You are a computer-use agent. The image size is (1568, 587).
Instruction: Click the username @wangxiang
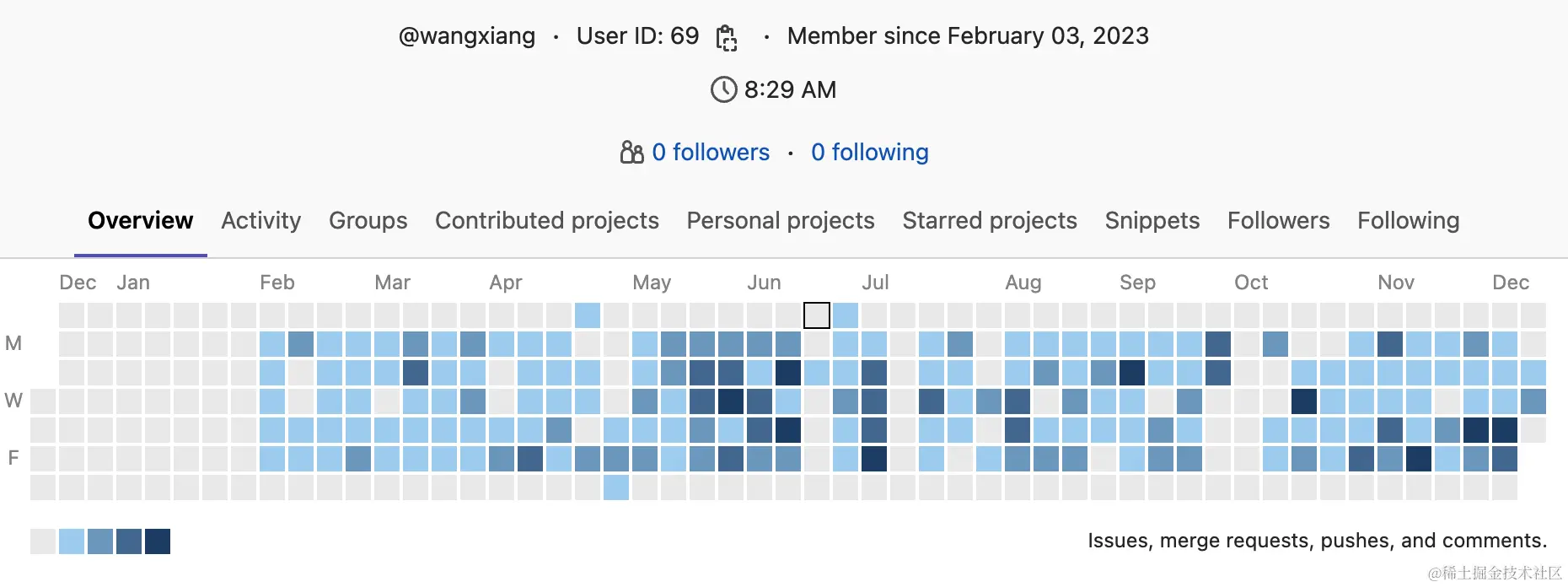467,37
